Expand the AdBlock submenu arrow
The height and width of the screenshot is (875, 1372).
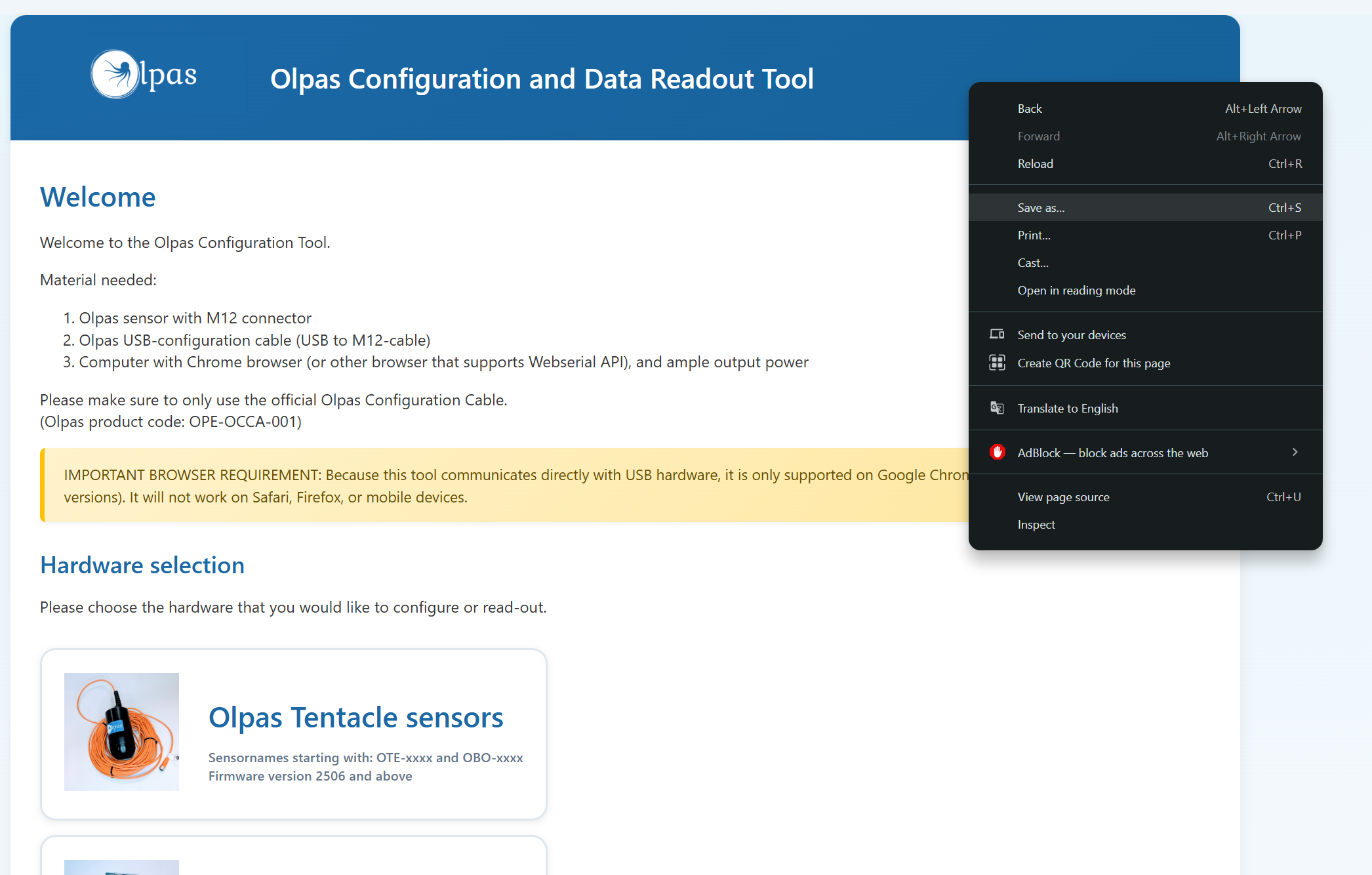(x=1295, y=452)
